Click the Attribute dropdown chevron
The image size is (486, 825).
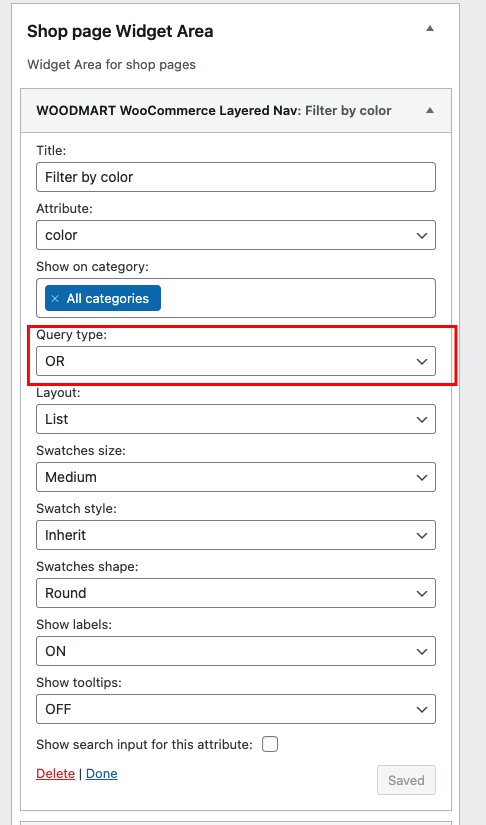click(421, 235)
